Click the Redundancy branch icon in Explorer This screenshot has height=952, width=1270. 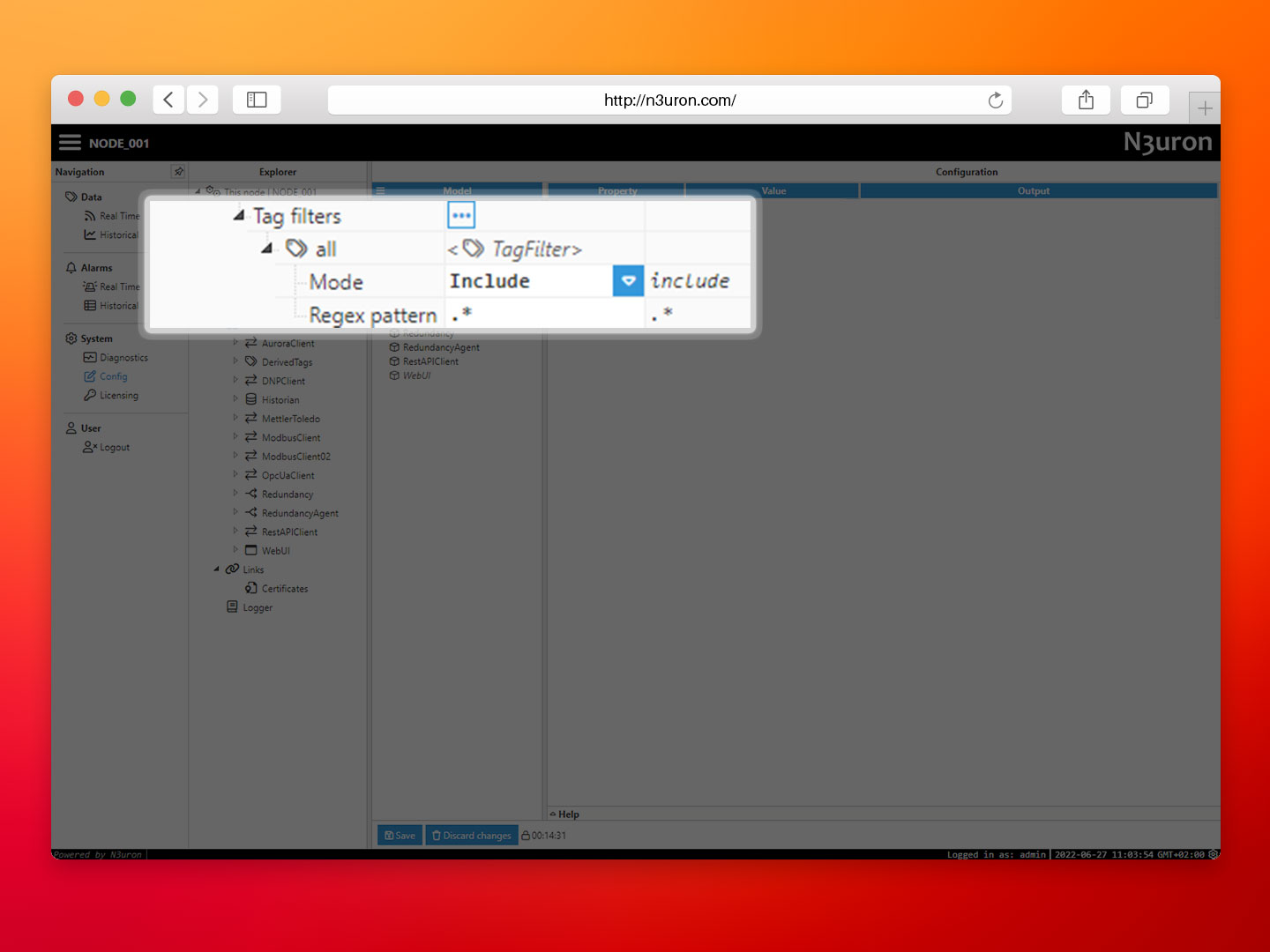(x=251, y=495)
